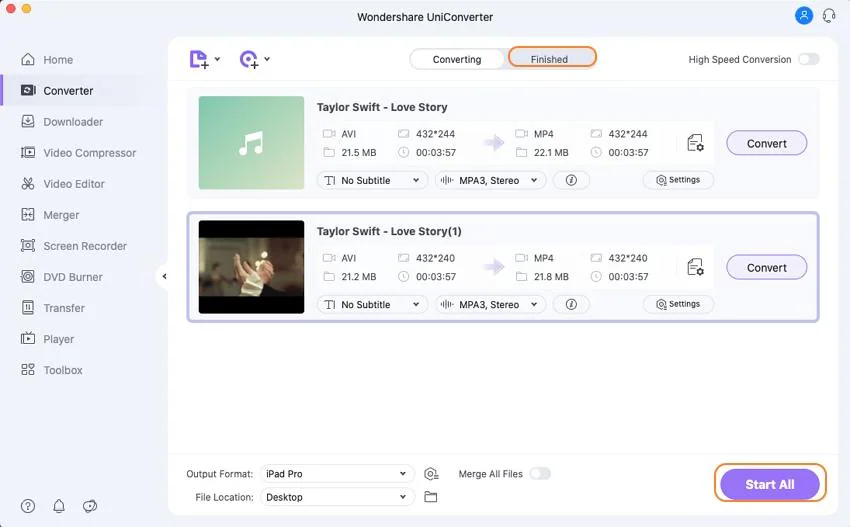Open the user account profile icon

point(804,16)
